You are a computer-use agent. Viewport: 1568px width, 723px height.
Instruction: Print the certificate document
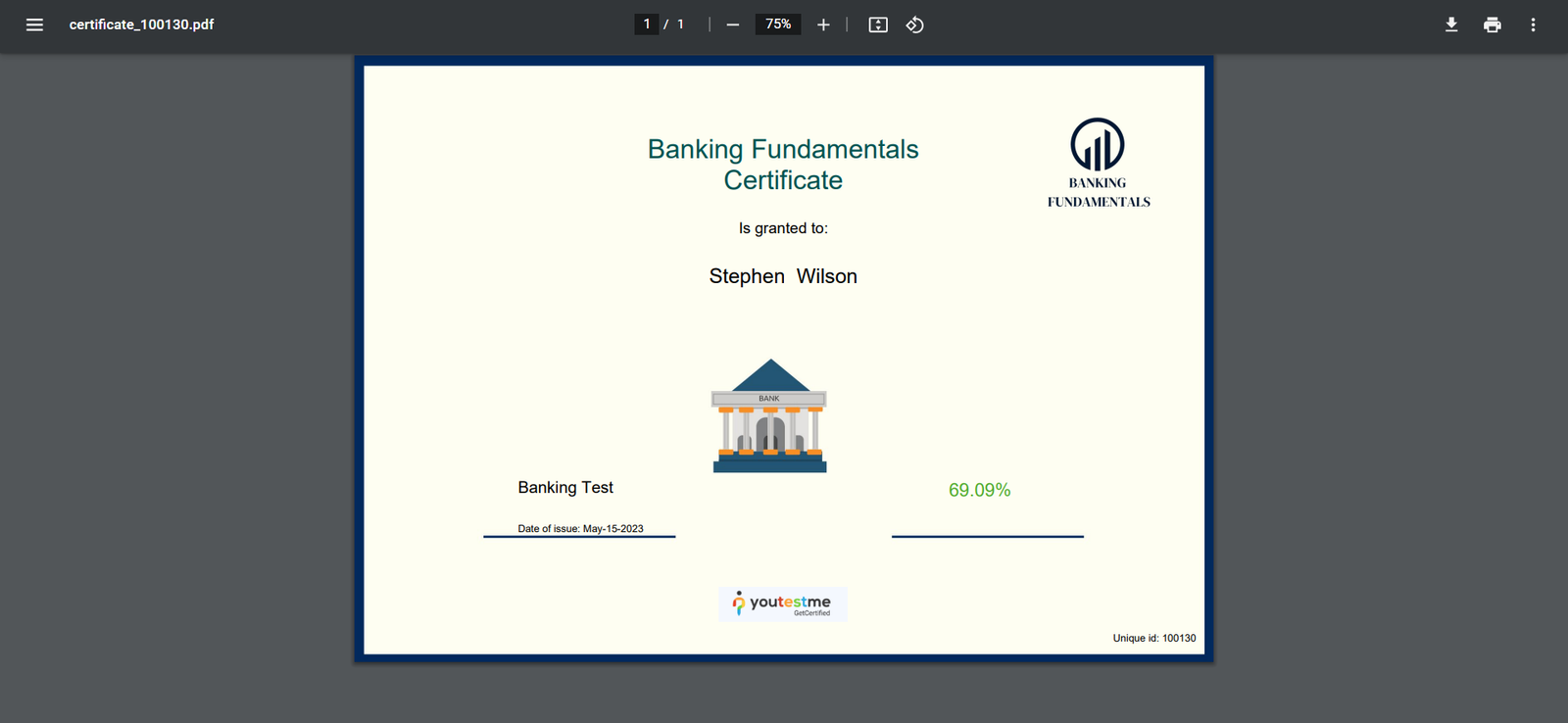pyautogui.click(x=1493, y=24)
